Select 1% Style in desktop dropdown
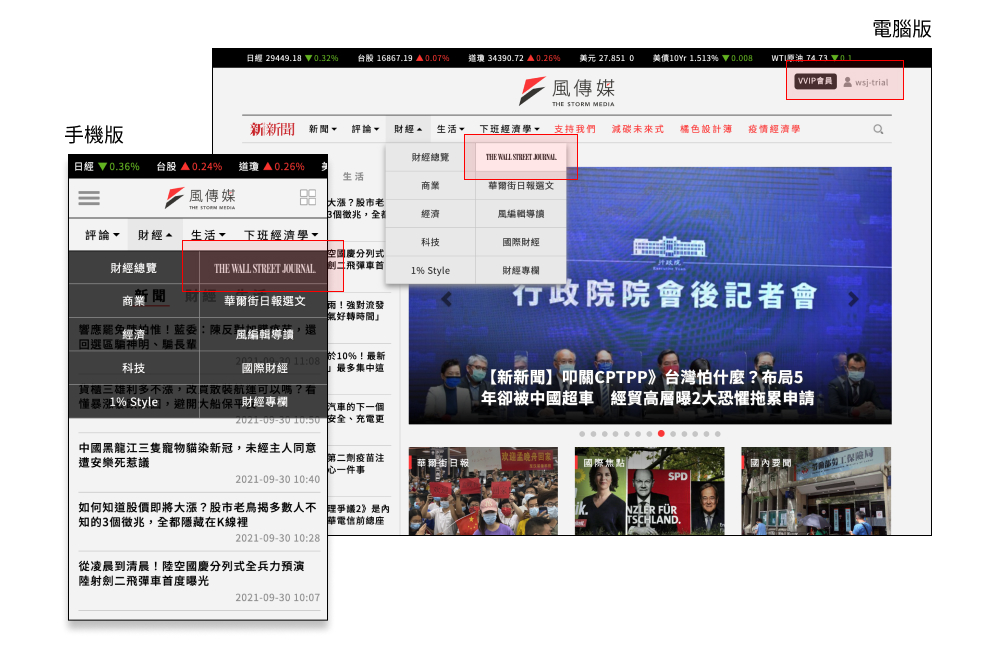This screenshot has height=660, width=1000. (430, 270)
